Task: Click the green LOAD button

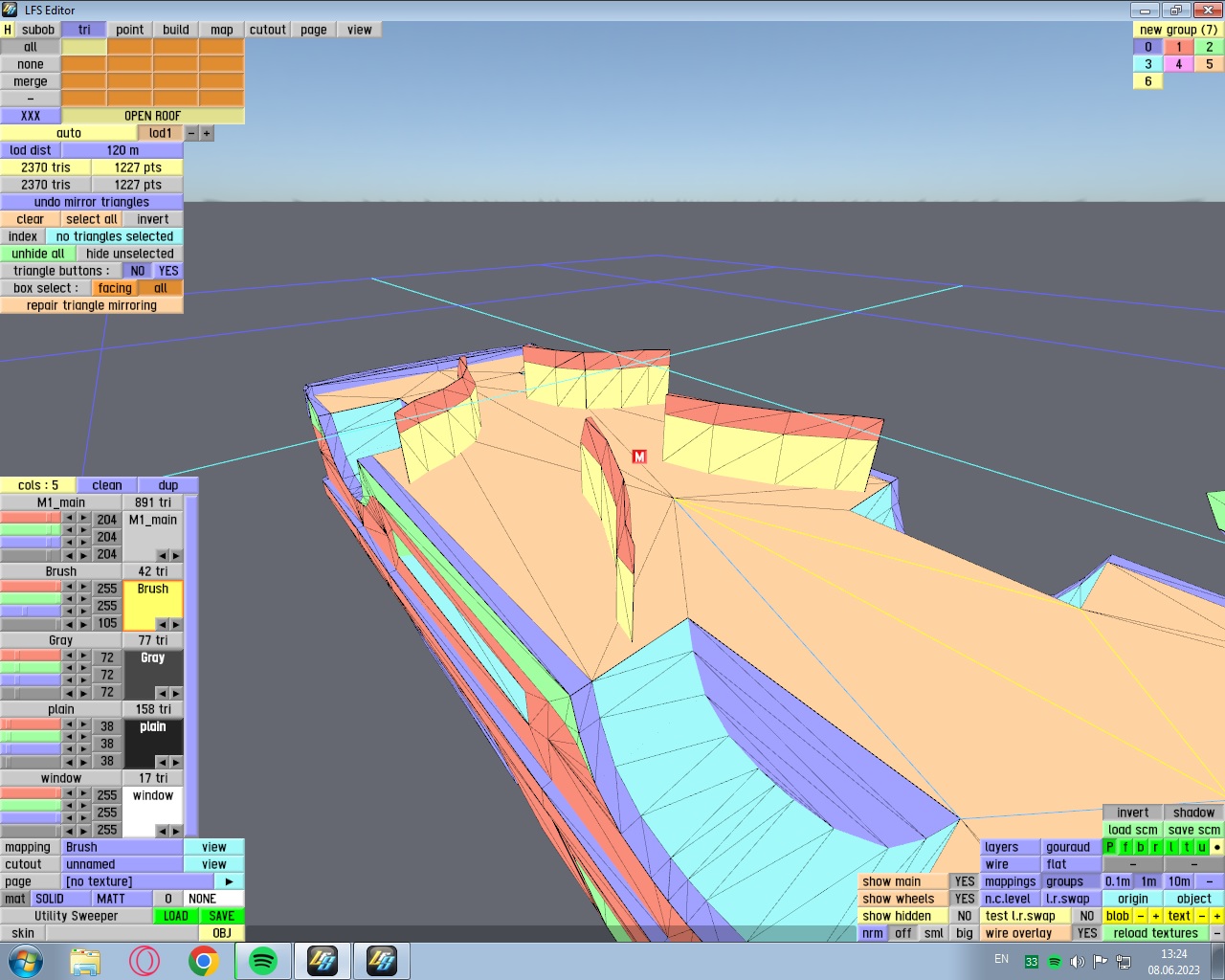Action: coord(176,916)
